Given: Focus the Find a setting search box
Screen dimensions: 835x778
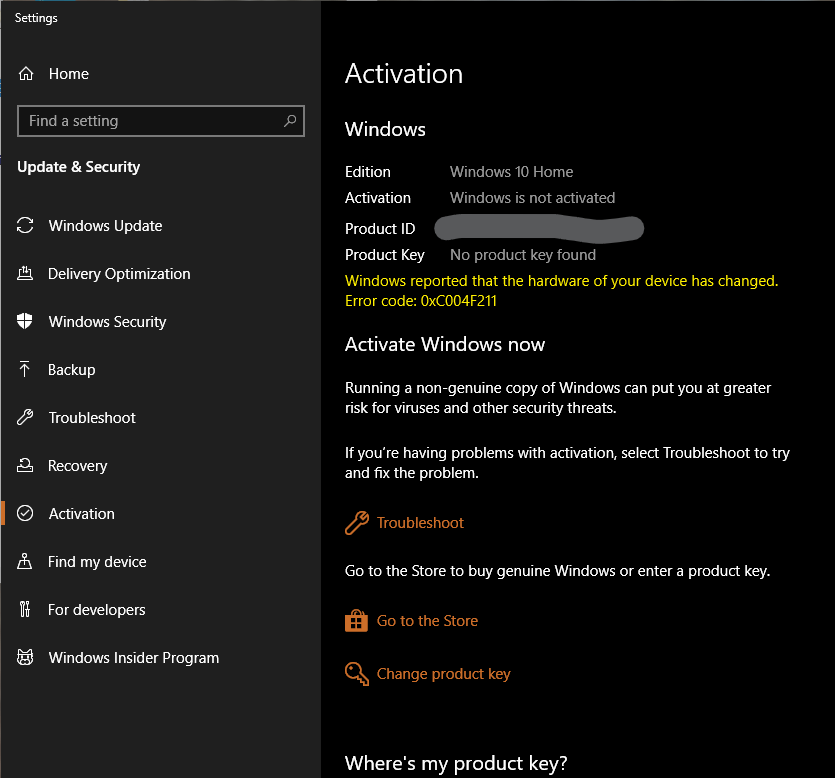Looking at the screenshot, I should tap(161, 121).
